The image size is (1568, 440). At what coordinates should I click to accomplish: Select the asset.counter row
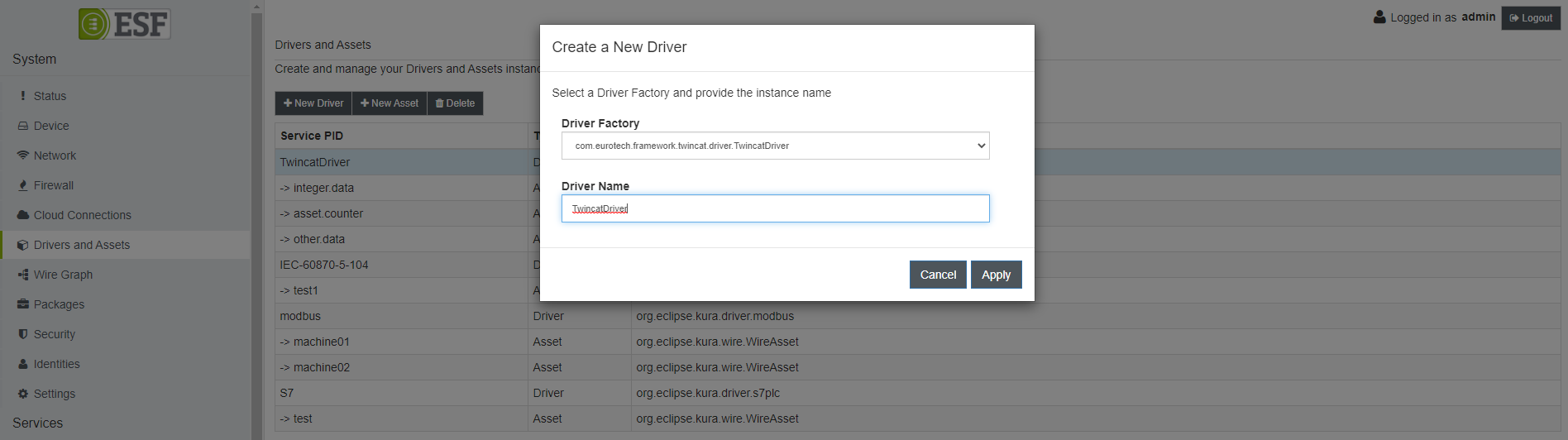pos(401,213)
